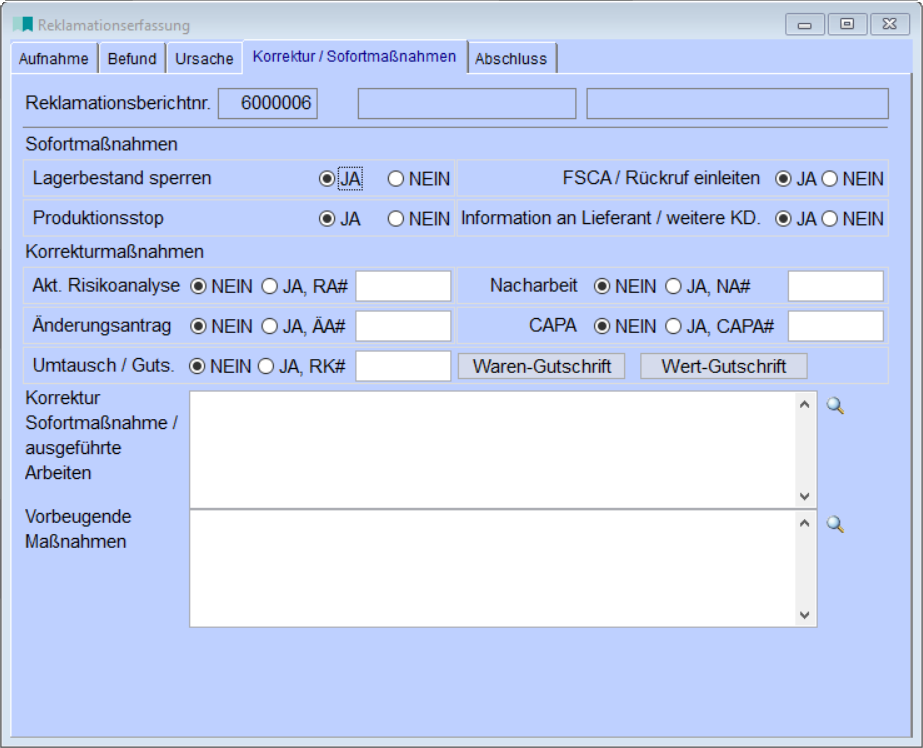Click the Reklamationserfassung window title icon

pos(23,25)
